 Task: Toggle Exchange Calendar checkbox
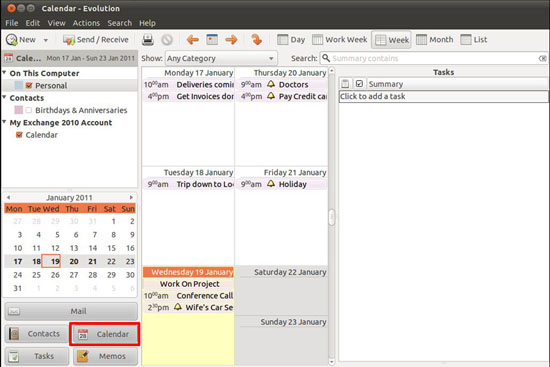(x=19, y=135)
